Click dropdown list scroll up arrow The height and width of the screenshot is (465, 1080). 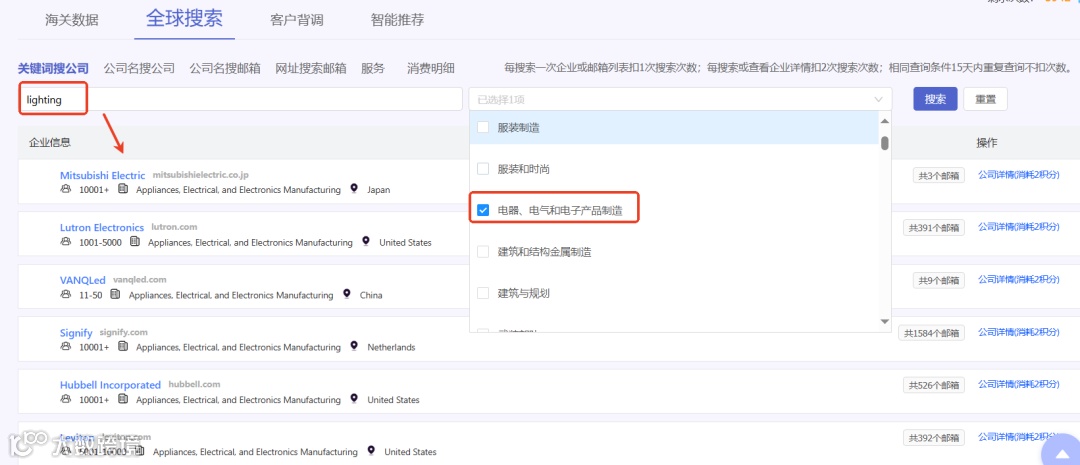point(884,121)
